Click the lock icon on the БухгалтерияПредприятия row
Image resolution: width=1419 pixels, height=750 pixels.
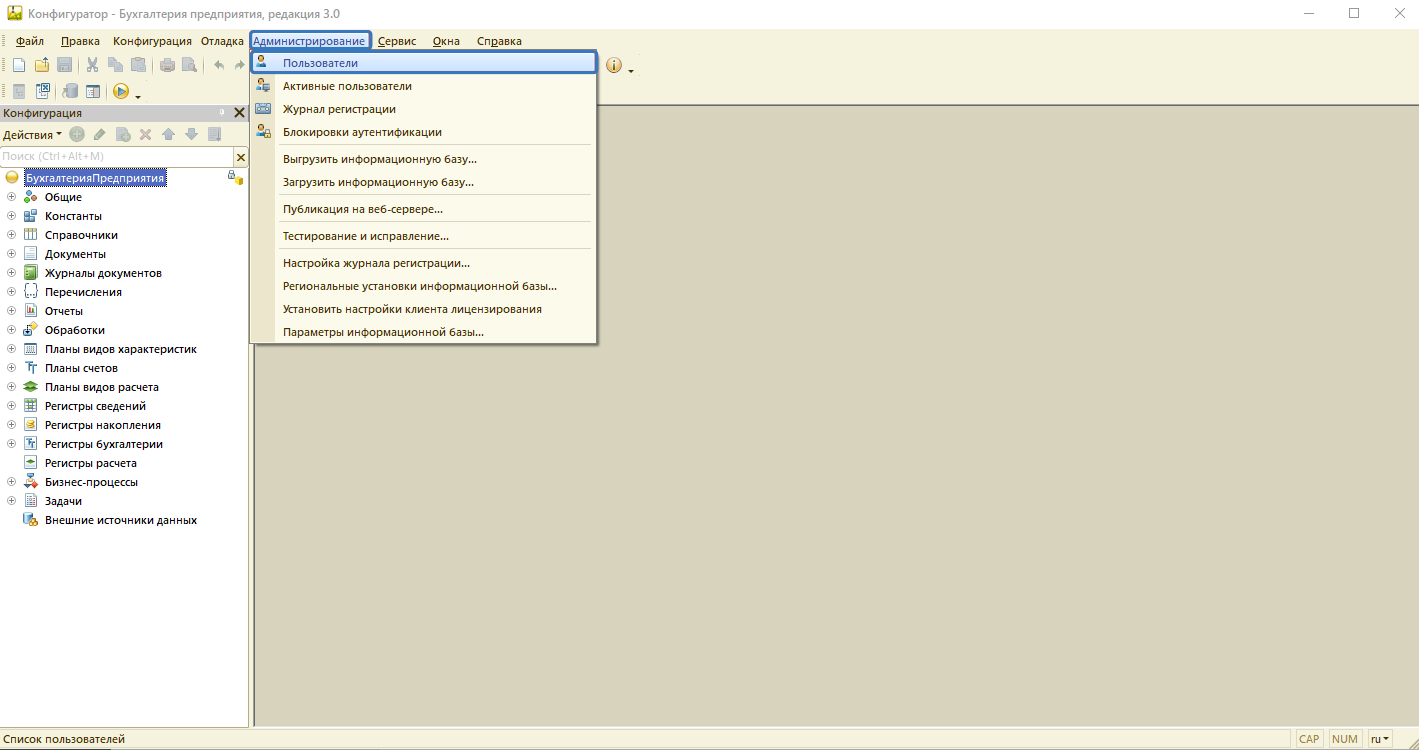point(232,177)
